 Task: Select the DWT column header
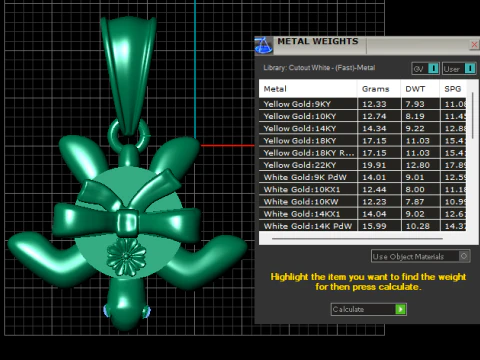(420, 89)
